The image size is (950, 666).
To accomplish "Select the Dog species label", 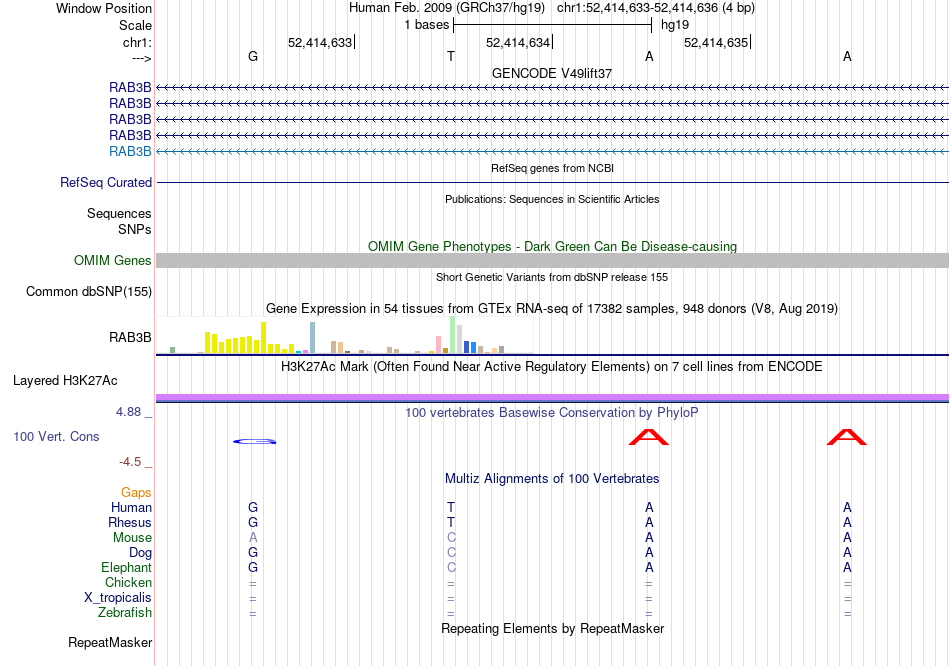I will point(140,553).
